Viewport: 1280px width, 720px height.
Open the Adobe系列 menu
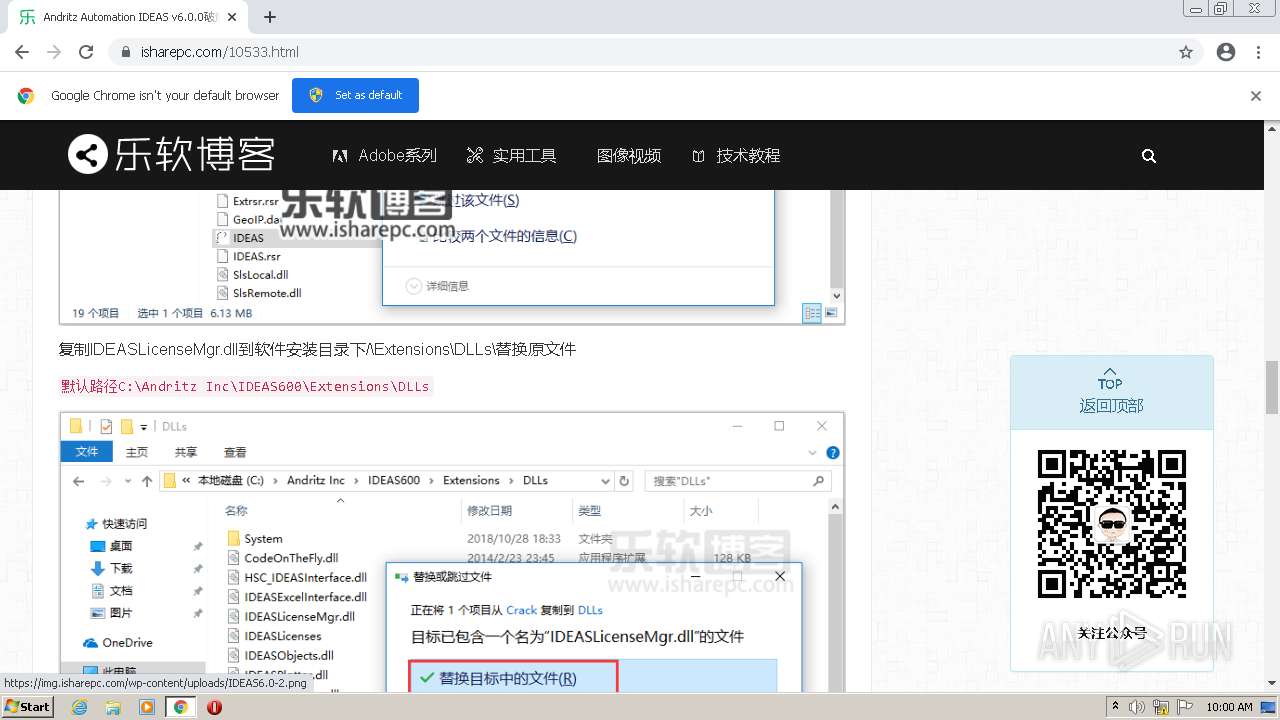coord(385,155)
